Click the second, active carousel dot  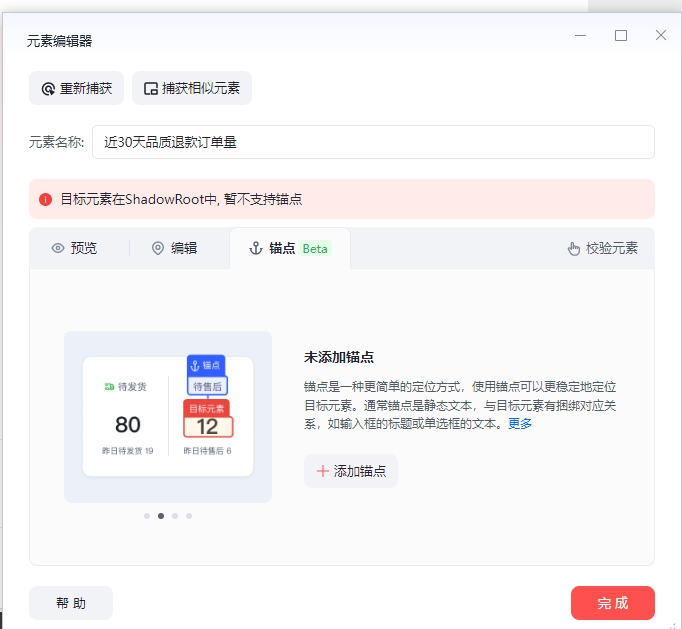[161, 516]
